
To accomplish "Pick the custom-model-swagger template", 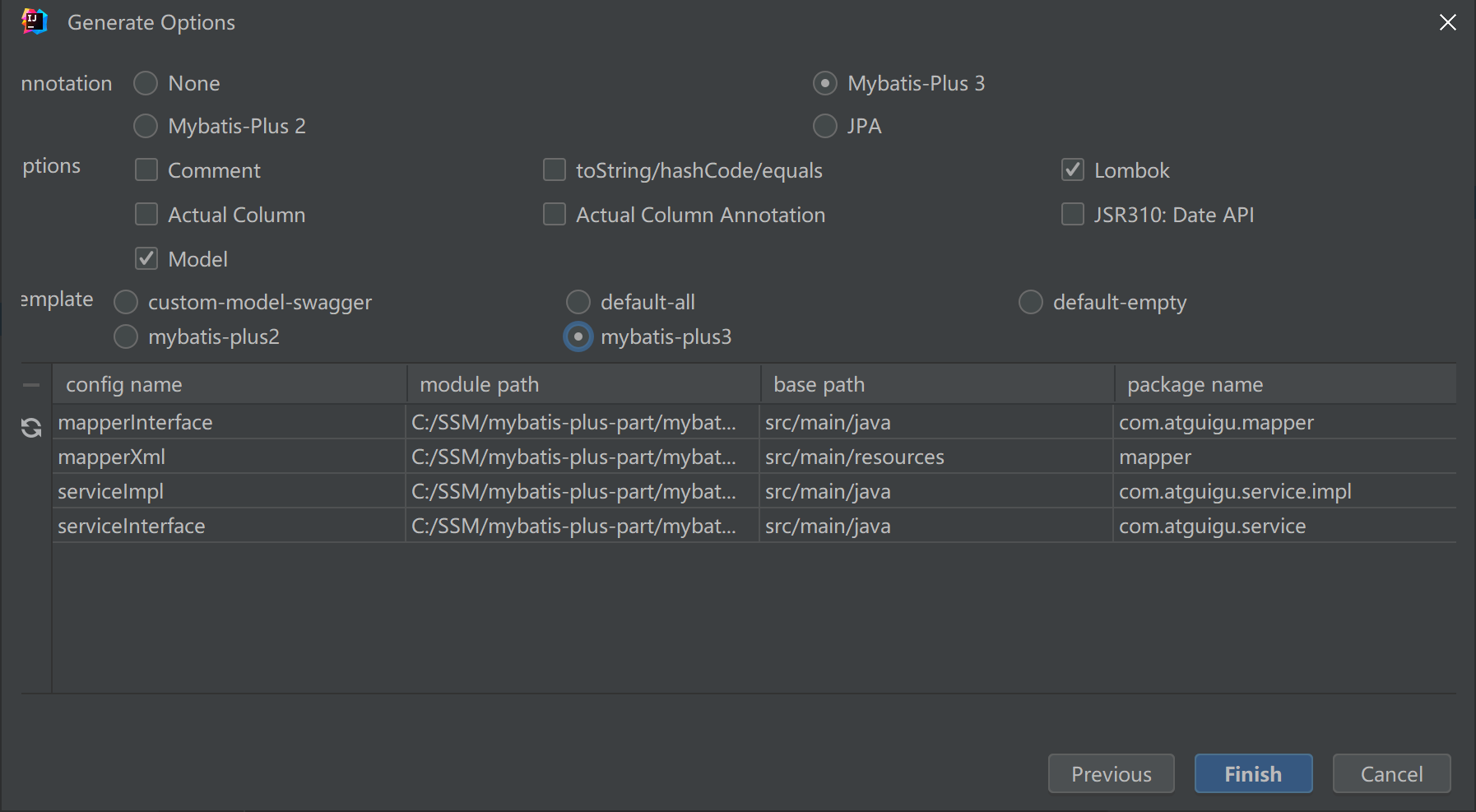I will [126, 302].
